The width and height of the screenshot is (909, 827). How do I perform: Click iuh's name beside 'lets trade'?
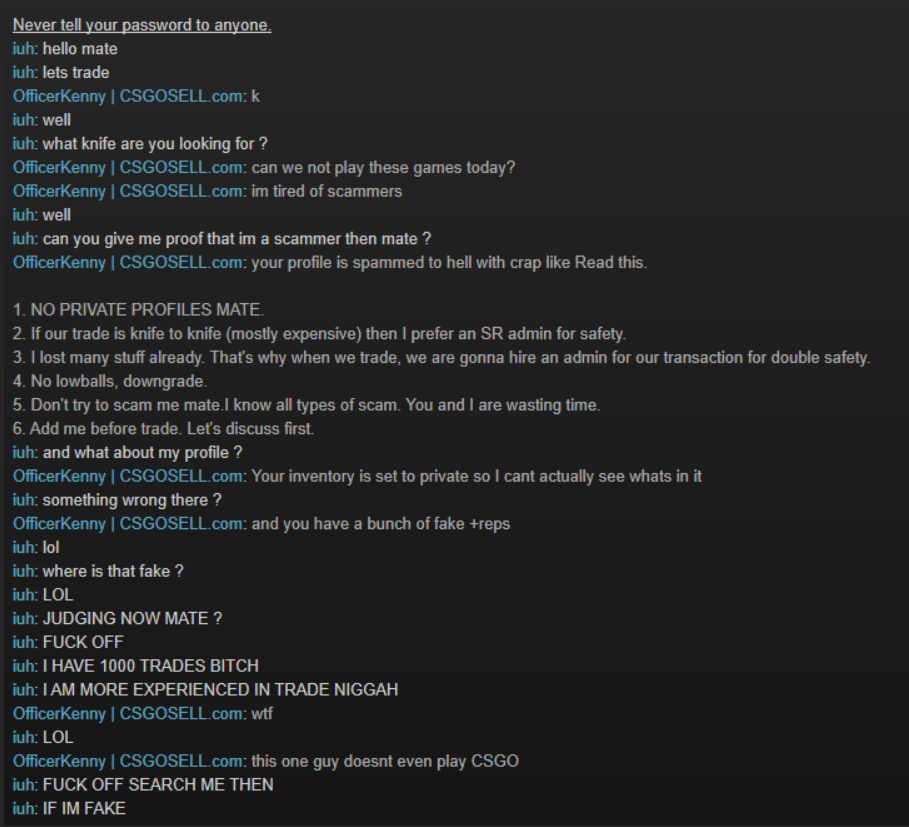click(x=24, y=72)
